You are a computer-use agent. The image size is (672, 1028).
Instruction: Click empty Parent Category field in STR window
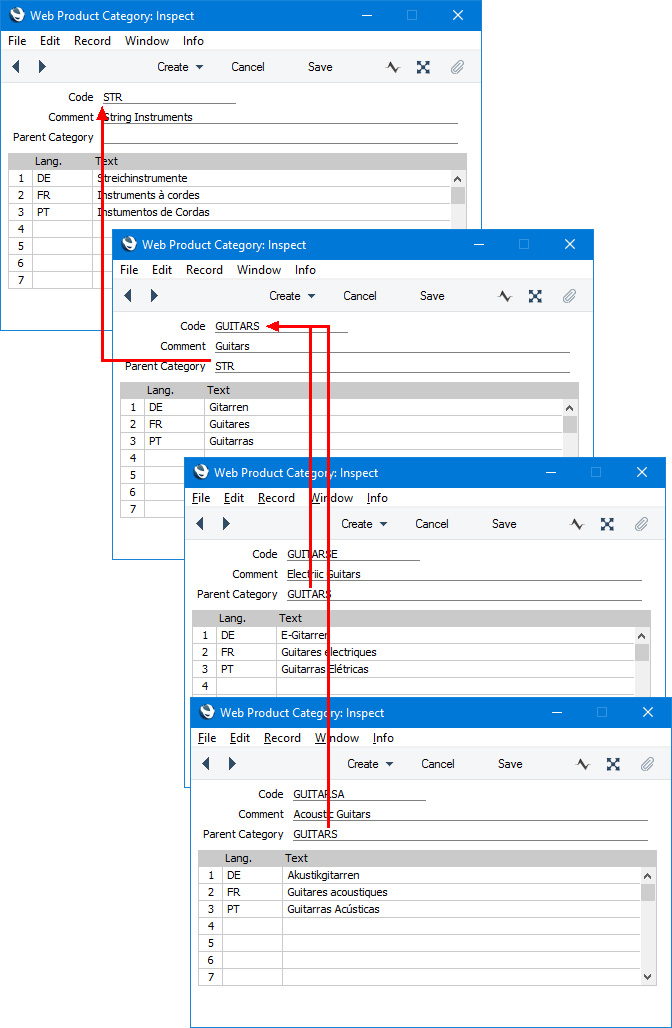(x=280, y=137)
